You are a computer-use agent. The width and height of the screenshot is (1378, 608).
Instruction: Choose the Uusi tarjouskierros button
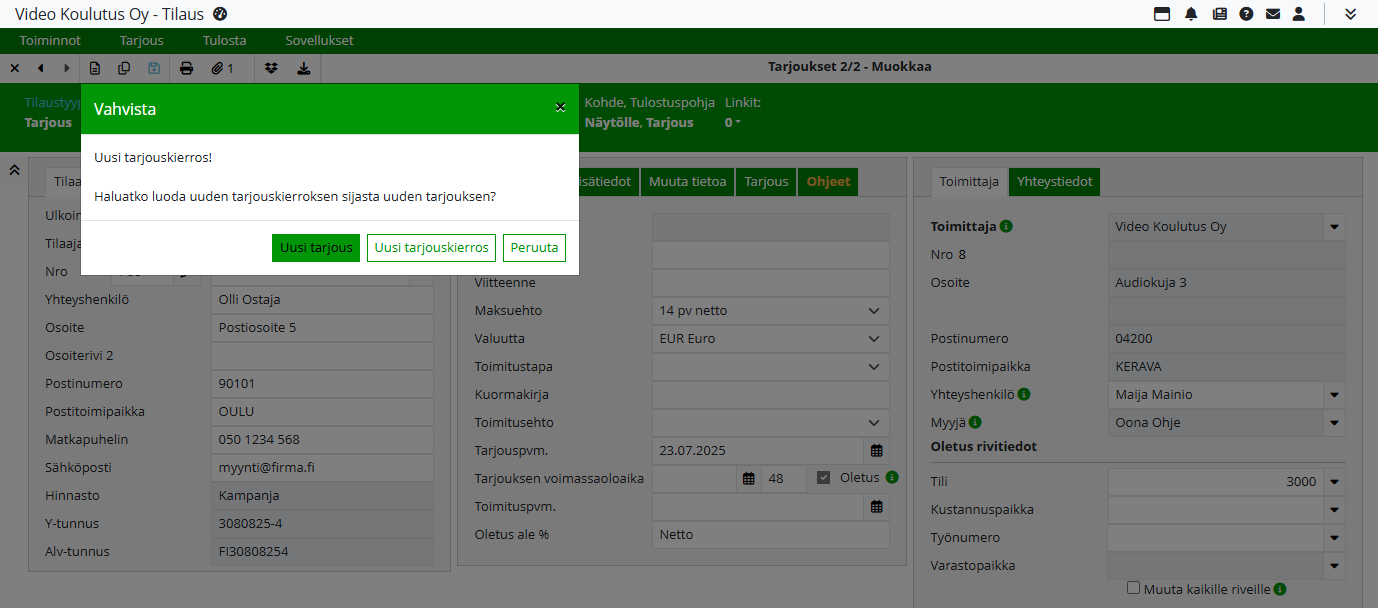coord(431,248)
